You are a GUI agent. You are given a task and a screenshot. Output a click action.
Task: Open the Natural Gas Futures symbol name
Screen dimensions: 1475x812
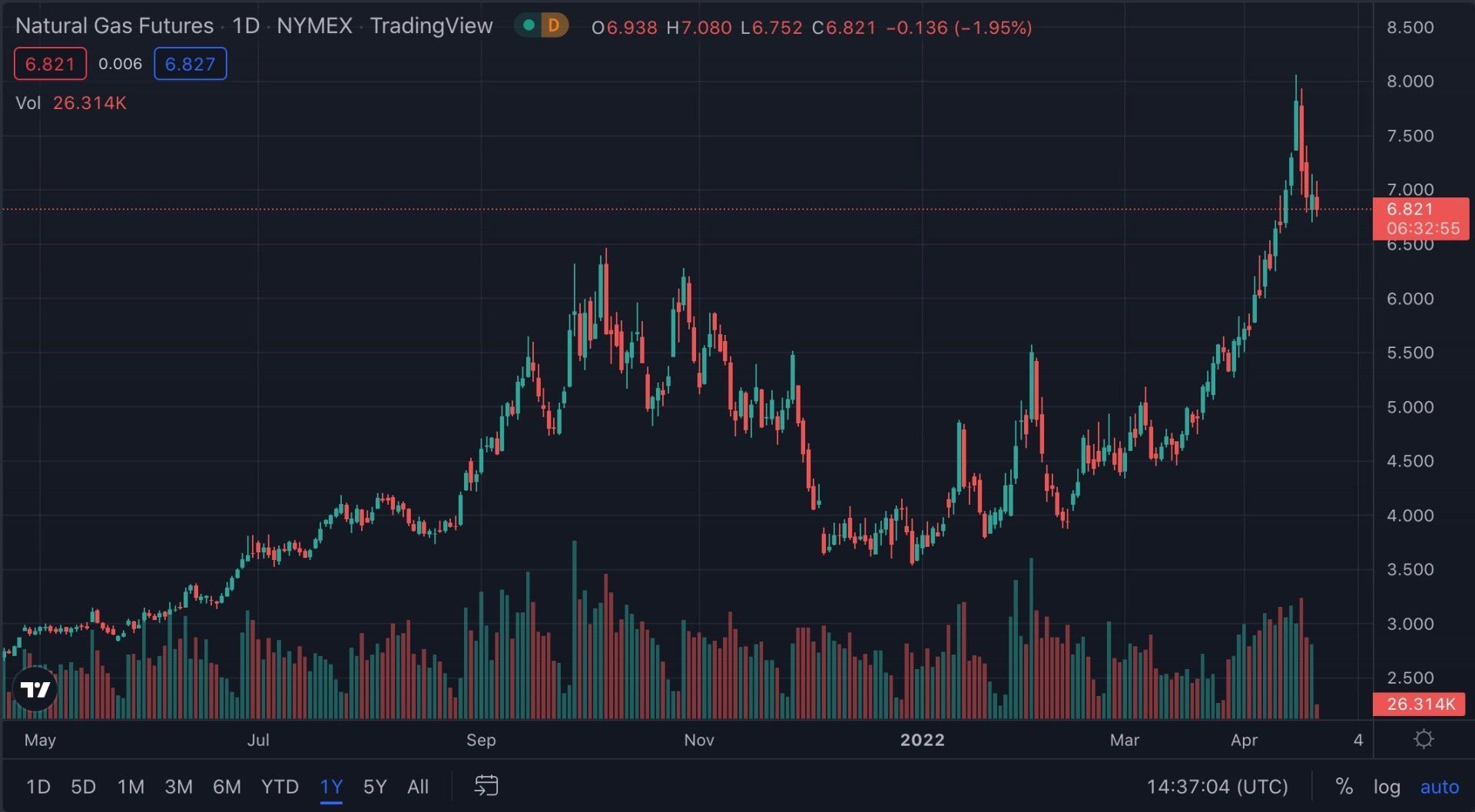(115, 25)
